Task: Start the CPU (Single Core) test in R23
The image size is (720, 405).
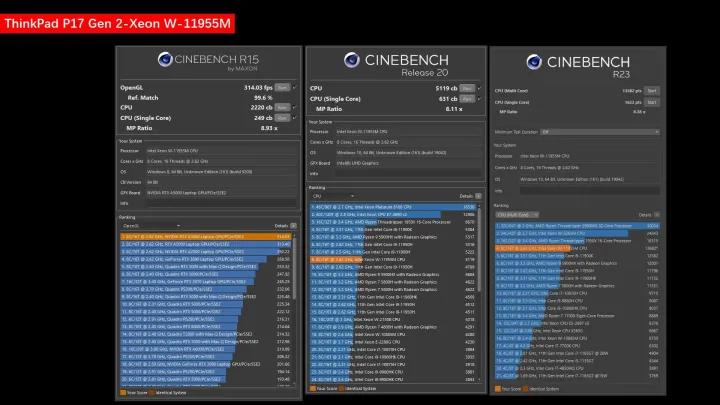Action: point(653,101)
